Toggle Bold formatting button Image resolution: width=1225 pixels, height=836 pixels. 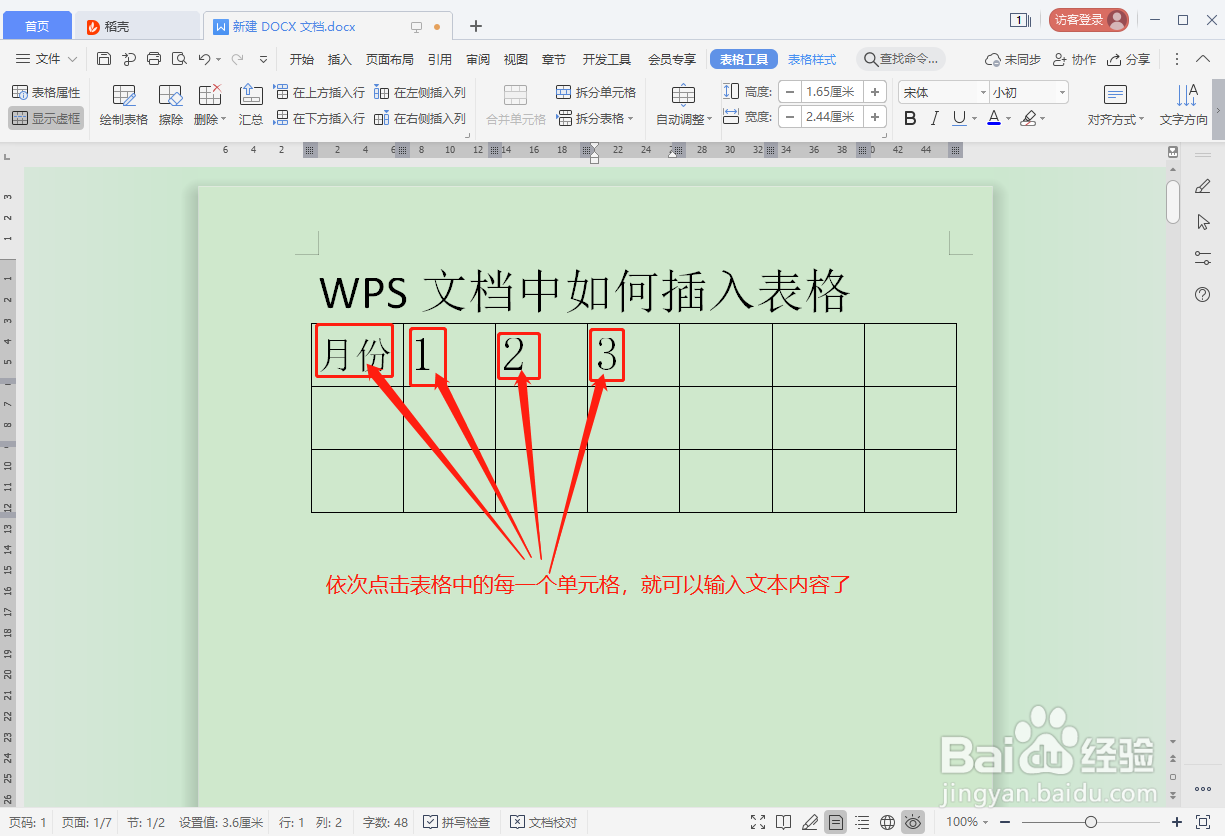pyautogui.click(x=910, y=119)
